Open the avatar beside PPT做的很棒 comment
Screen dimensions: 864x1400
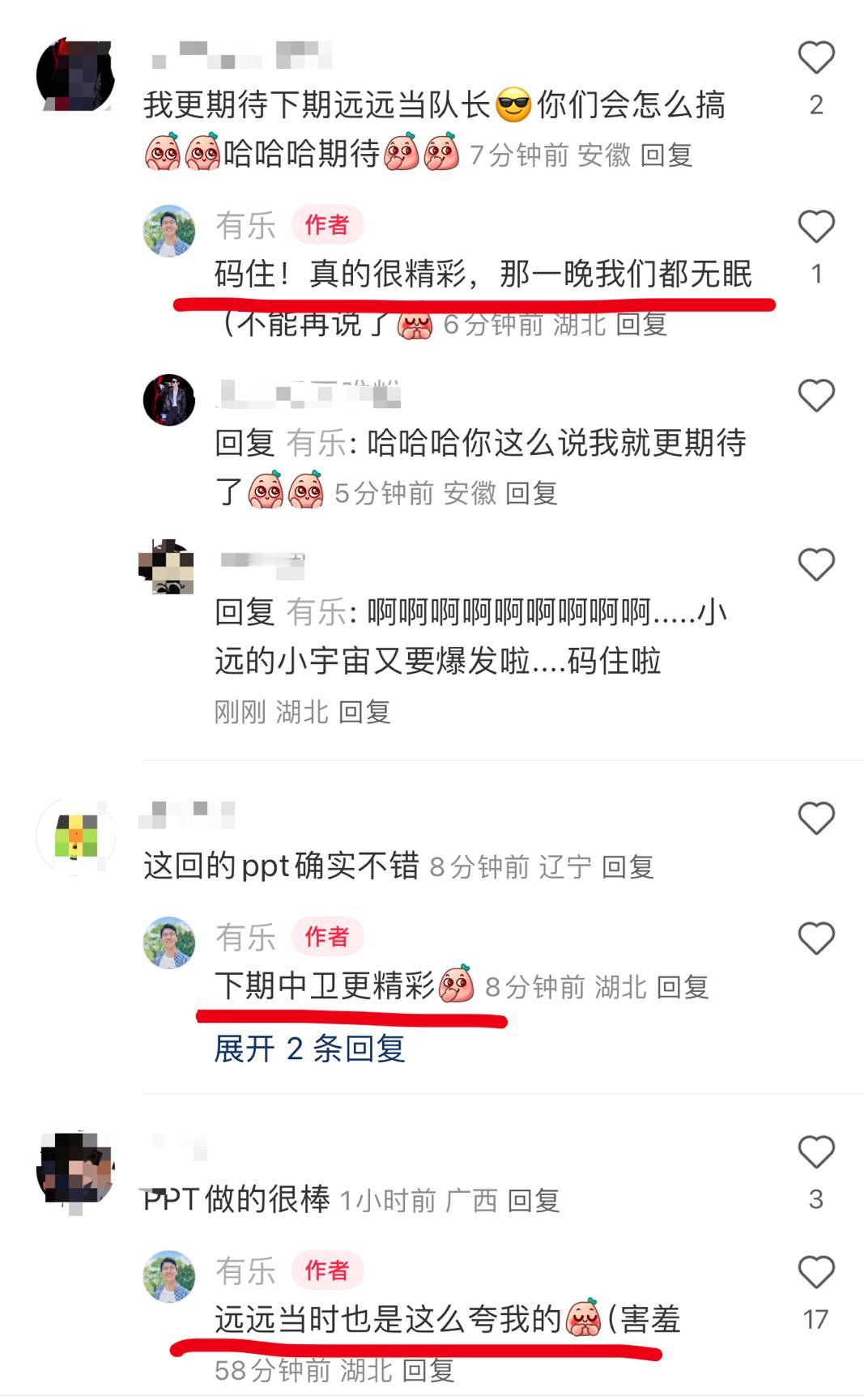point(76,1171)
